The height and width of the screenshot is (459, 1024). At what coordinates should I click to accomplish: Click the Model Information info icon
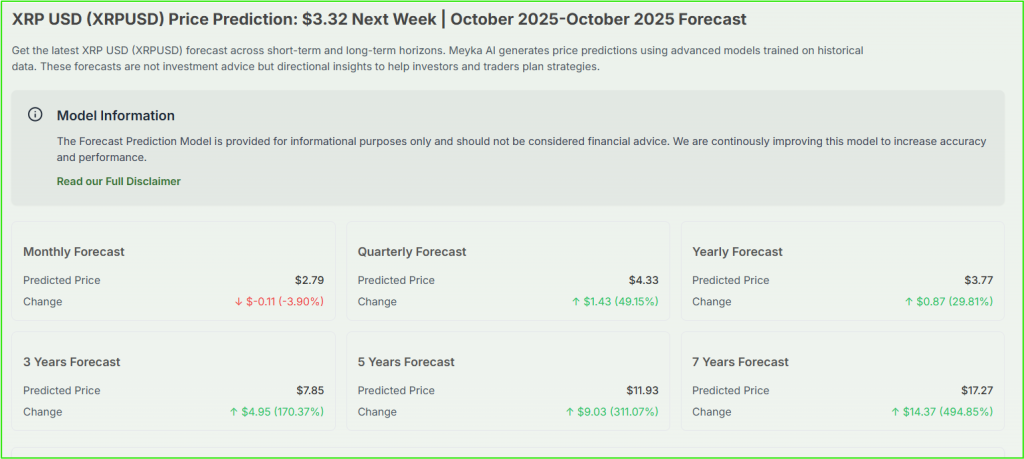tap(35, 115)
